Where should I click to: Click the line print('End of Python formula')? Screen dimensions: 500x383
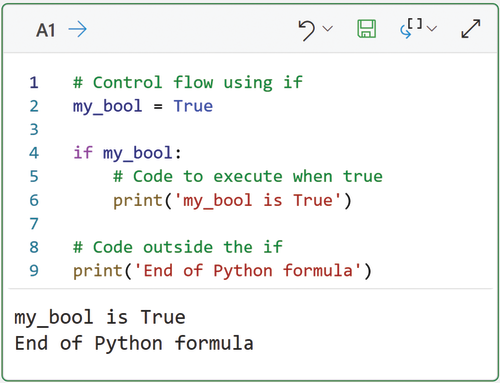click(222, 271)
